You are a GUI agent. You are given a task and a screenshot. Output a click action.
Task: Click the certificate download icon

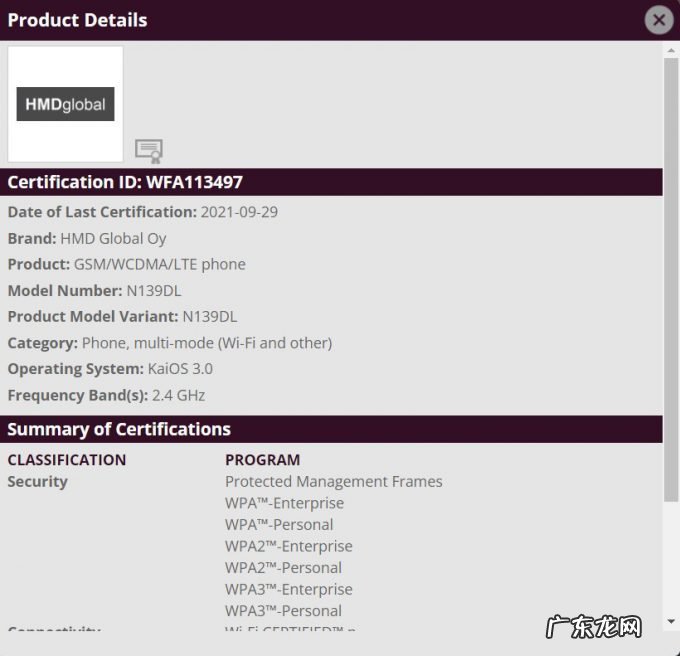tap(149, 151)
